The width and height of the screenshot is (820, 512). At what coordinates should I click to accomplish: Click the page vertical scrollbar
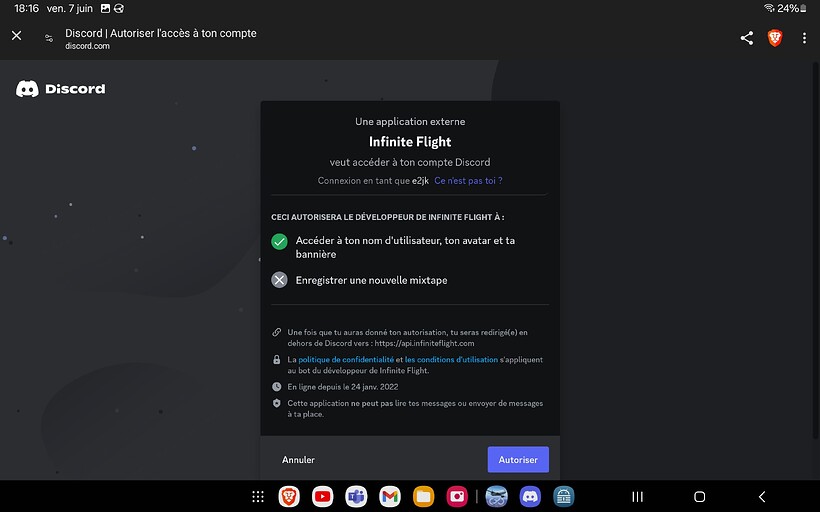click(x=816, y=251)
